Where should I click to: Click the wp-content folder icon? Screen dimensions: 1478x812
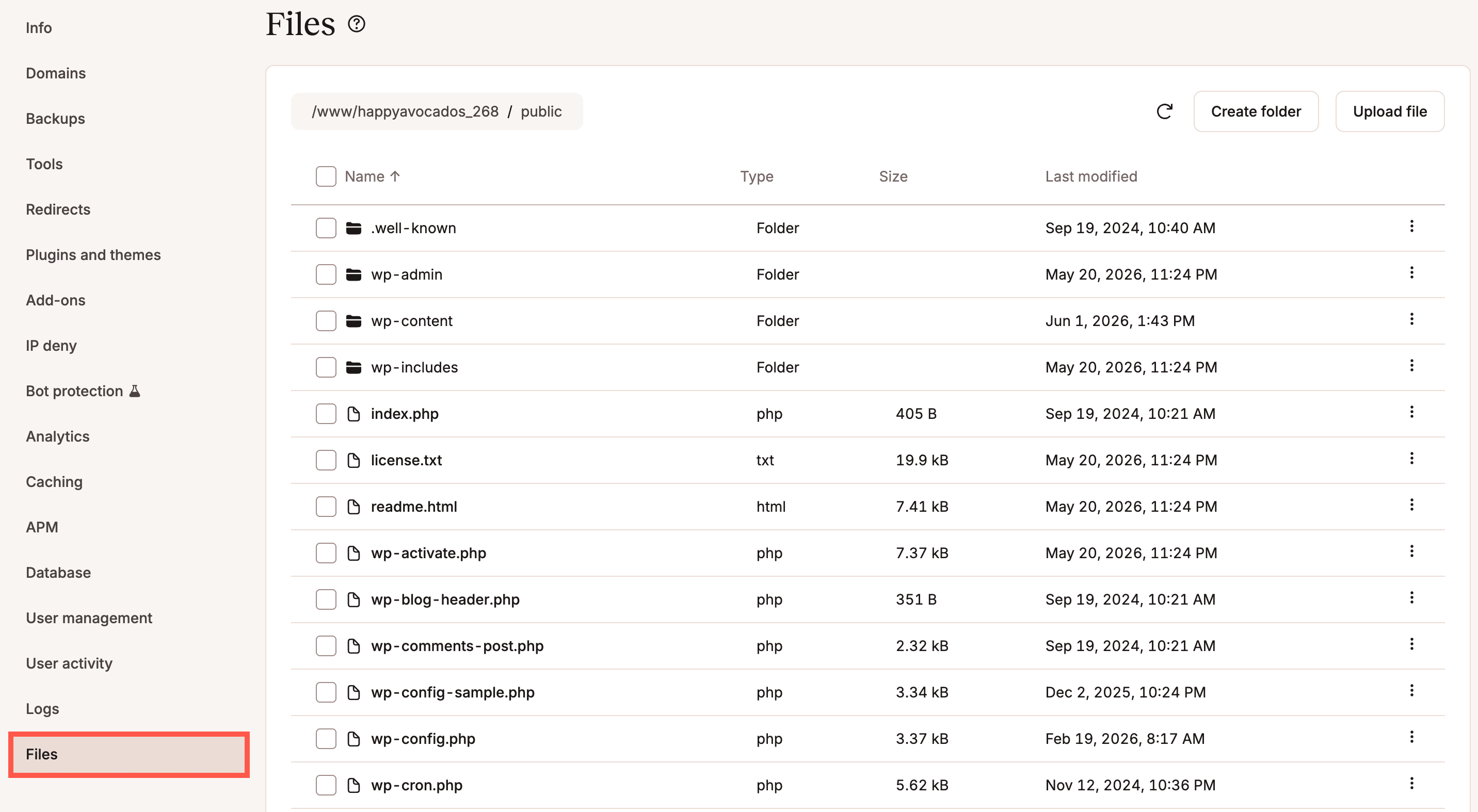(x=354, y=321)
